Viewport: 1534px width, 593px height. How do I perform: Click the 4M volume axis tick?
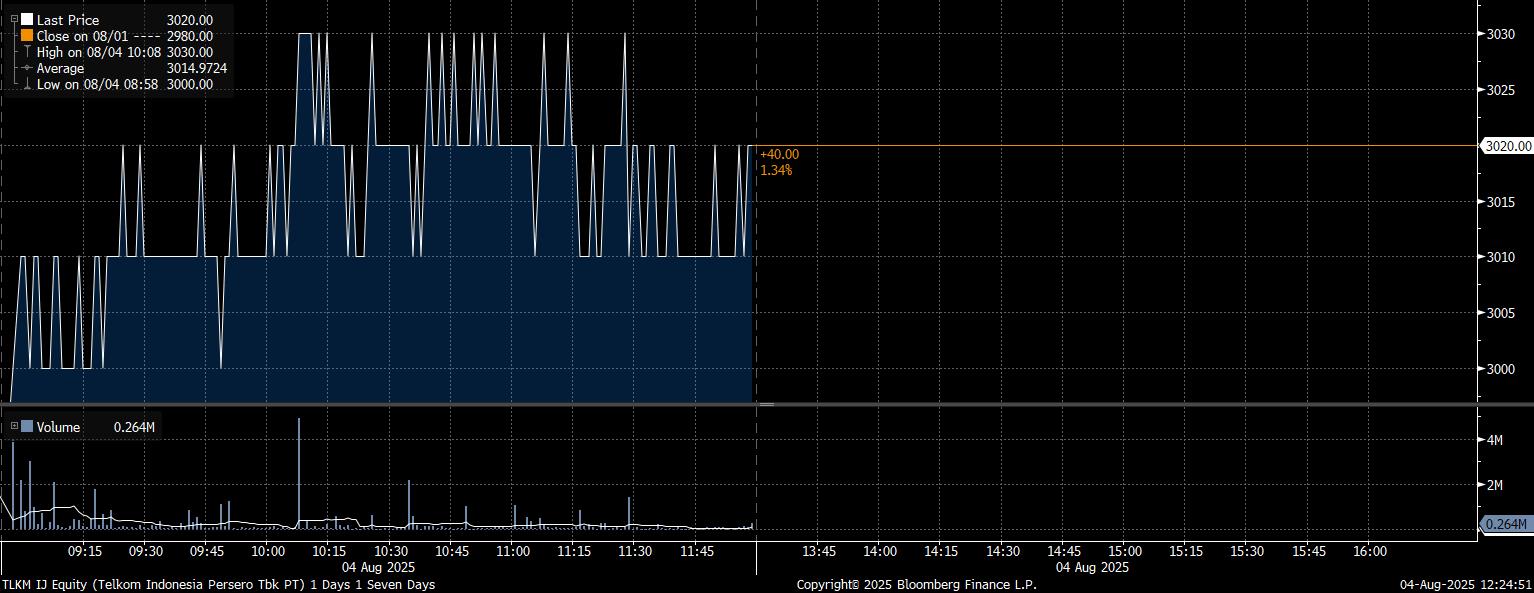[1496, 440]
